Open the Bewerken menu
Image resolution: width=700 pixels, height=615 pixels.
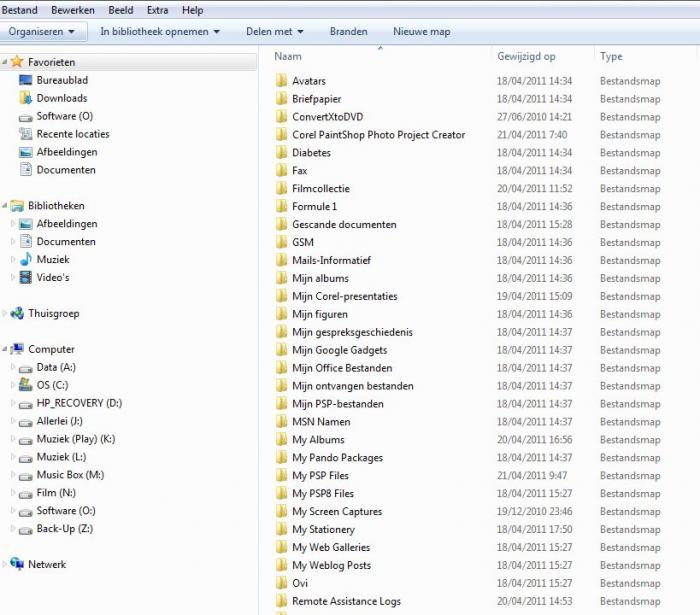pos(73,10)
